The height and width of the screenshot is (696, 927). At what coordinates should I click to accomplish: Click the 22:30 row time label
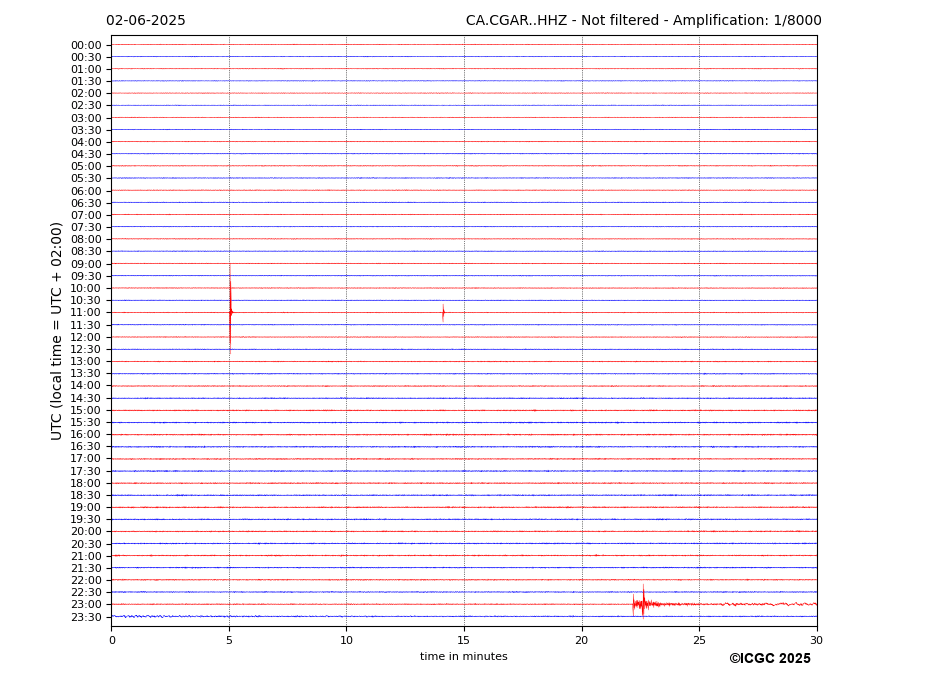[x=86, y=593]
